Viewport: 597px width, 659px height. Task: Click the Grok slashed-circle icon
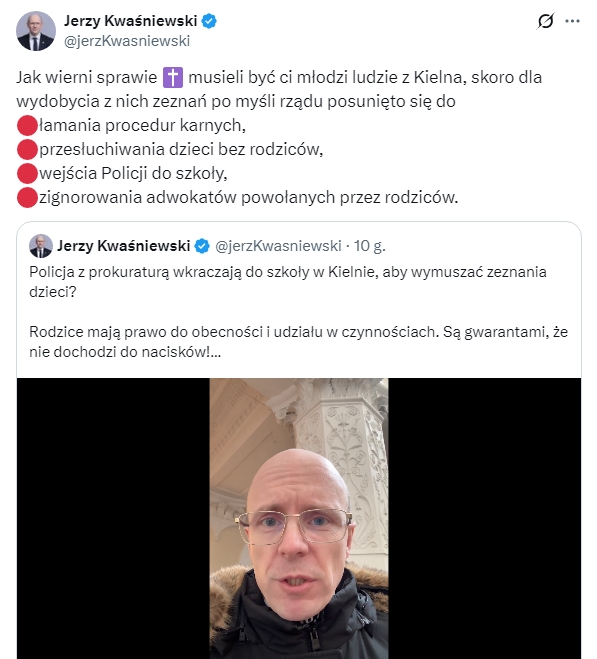tap(545, 21)
